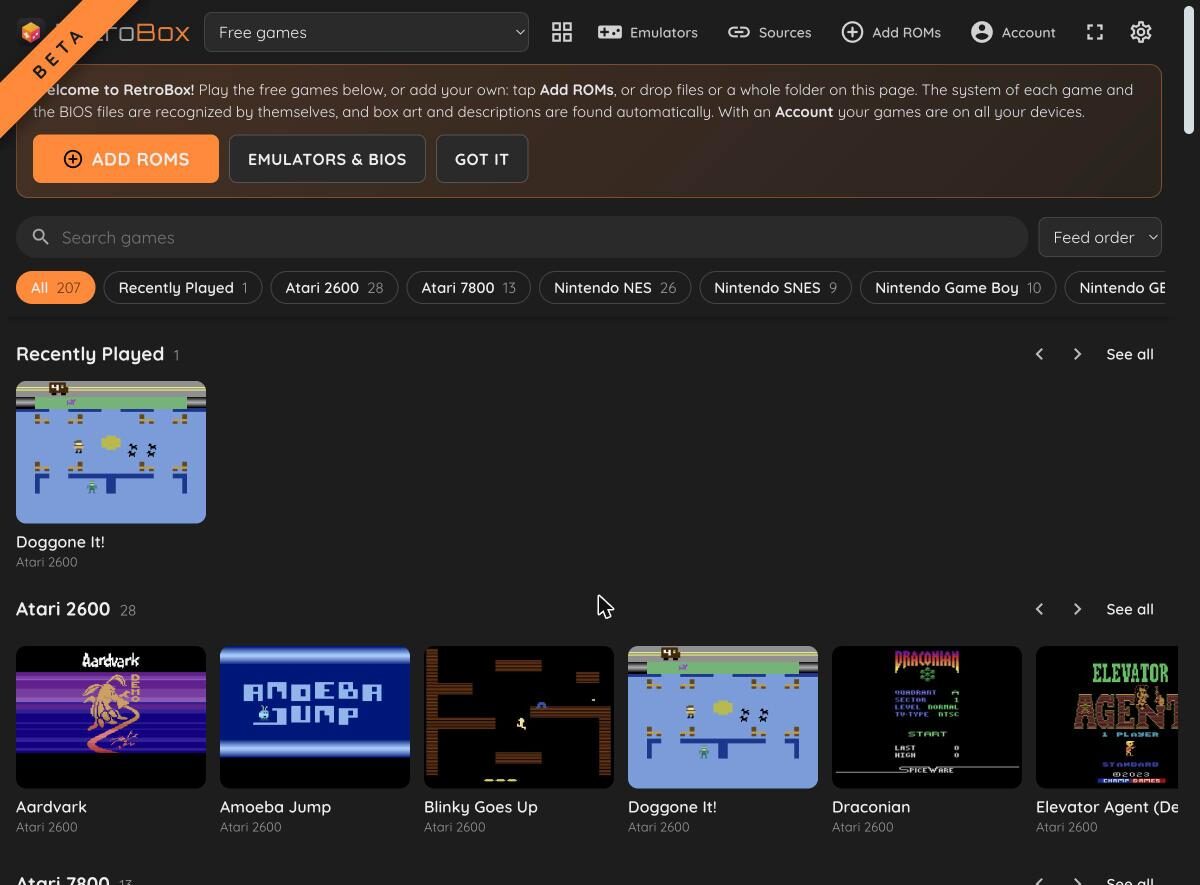
Task: Select the All 207 filter chip
Action: (55, 288)
